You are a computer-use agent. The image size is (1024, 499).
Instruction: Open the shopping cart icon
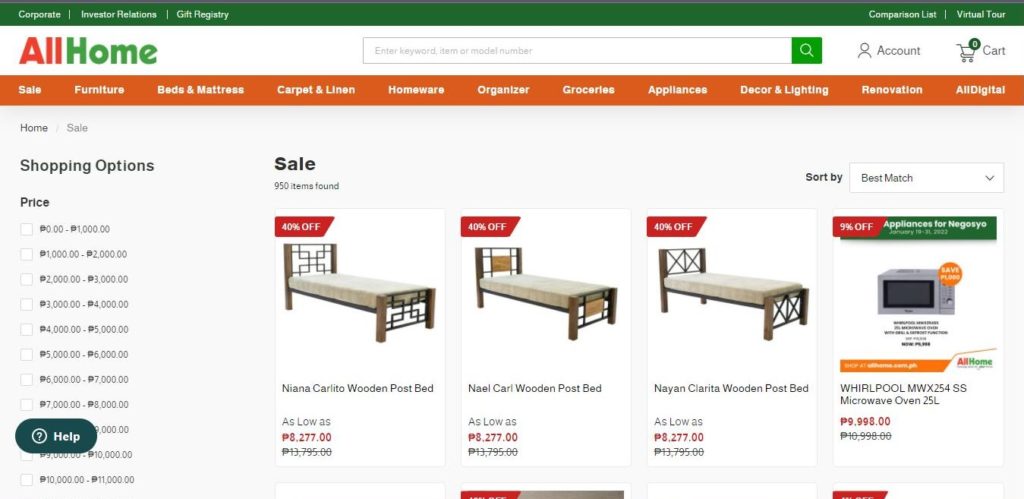(x=967, y=51)
